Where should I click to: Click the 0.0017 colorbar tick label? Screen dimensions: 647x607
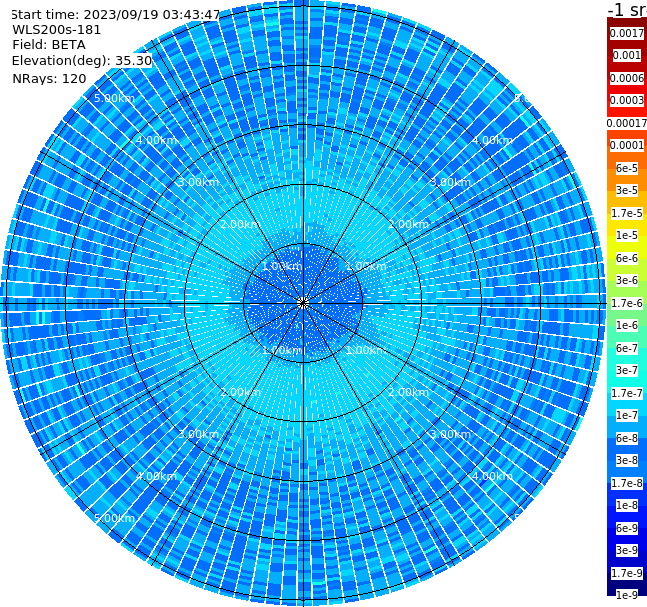[x=627, y=33]
